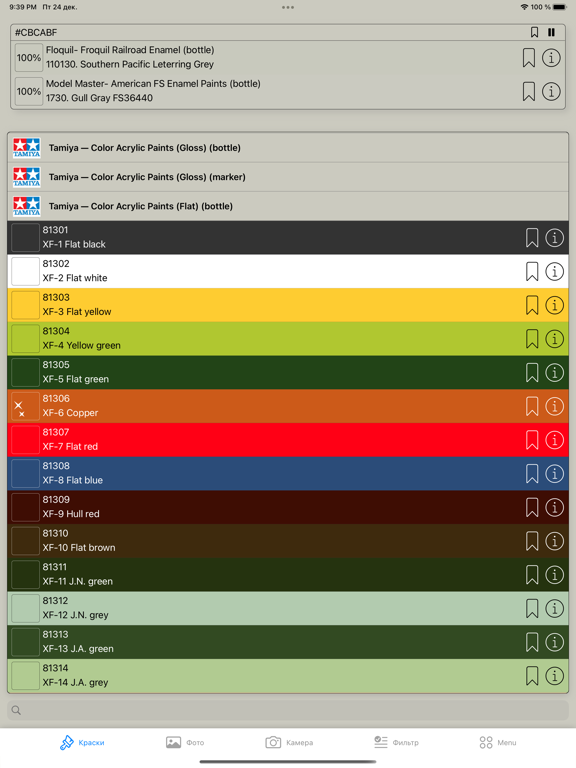Viewport: 576px width, 768px height.
Task: Bookmark XF-6 Copper
Action: click(x=532, y=407)
